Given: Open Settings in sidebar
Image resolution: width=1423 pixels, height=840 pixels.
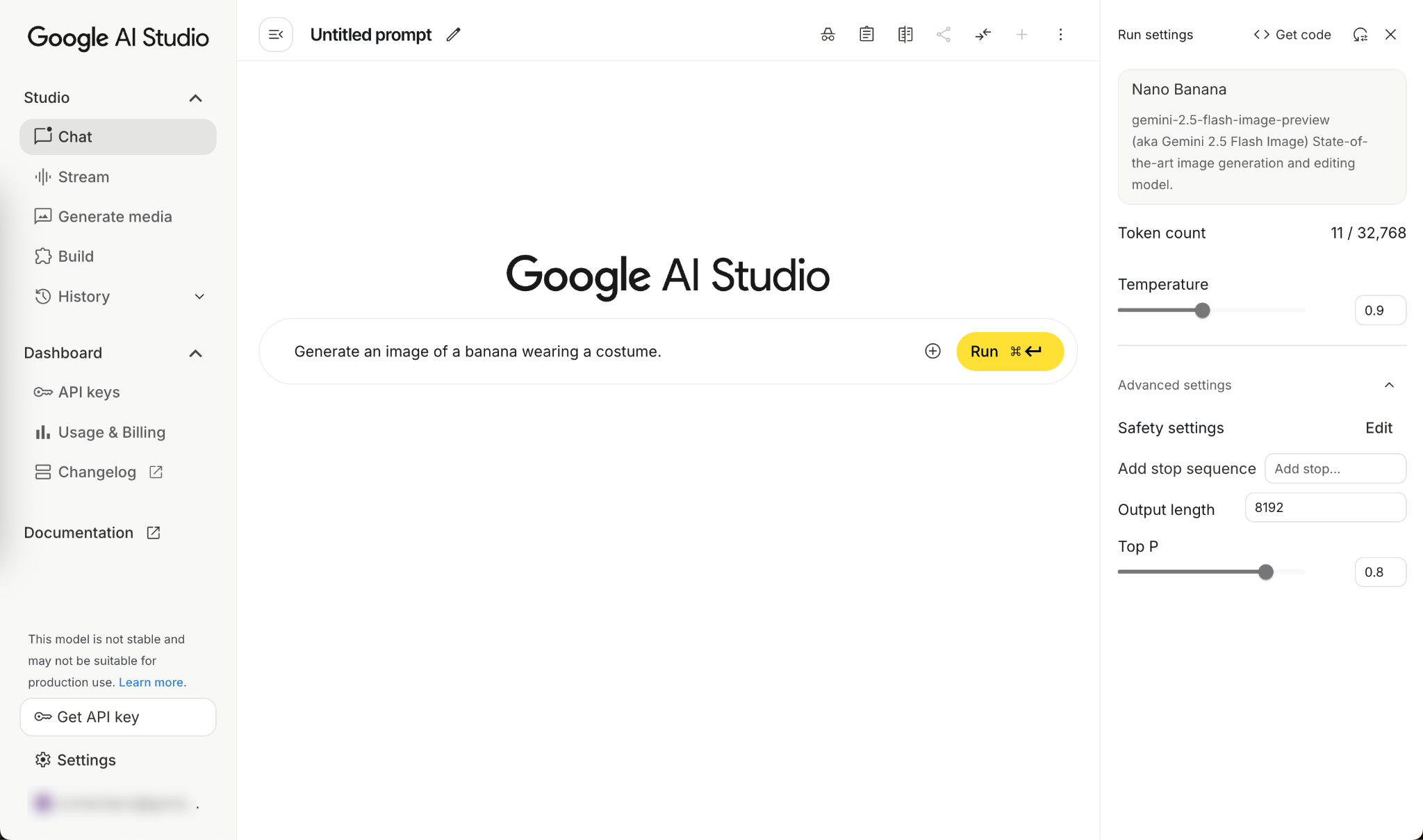Looking at the screenshot, I should [x=75, y=760].
